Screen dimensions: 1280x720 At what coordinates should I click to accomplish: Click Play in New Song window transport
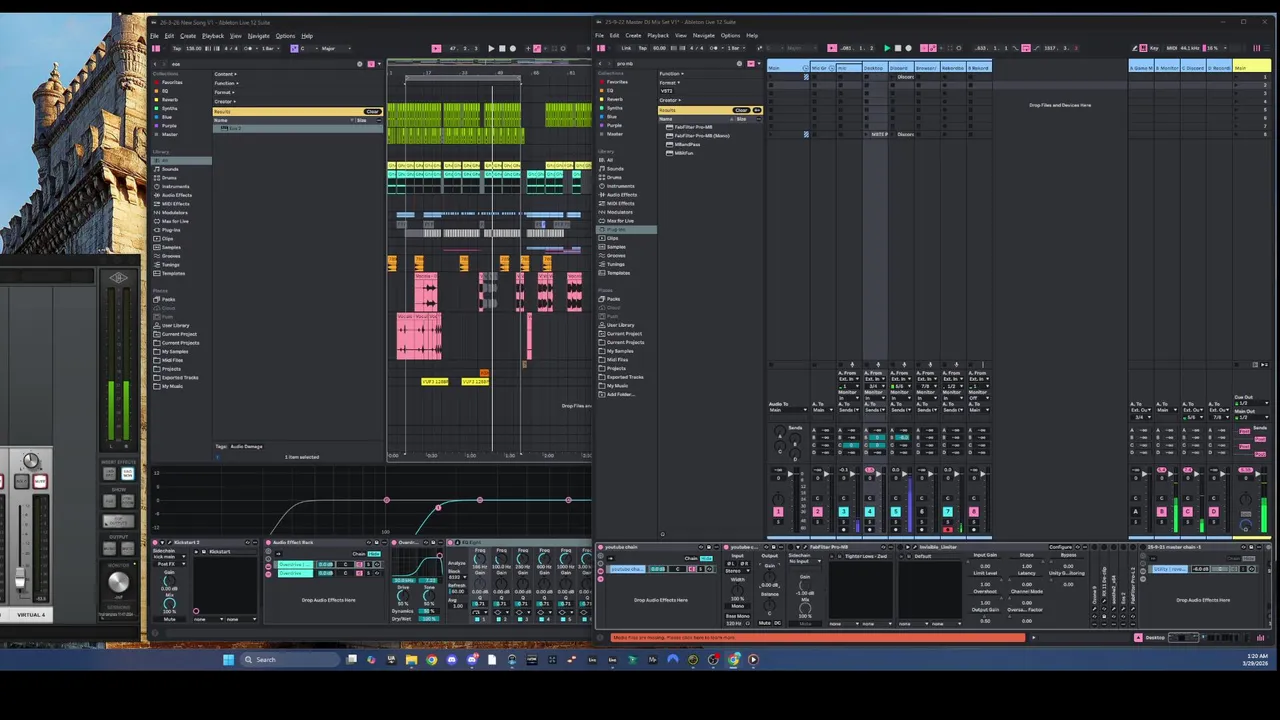(x=491, y=48)
